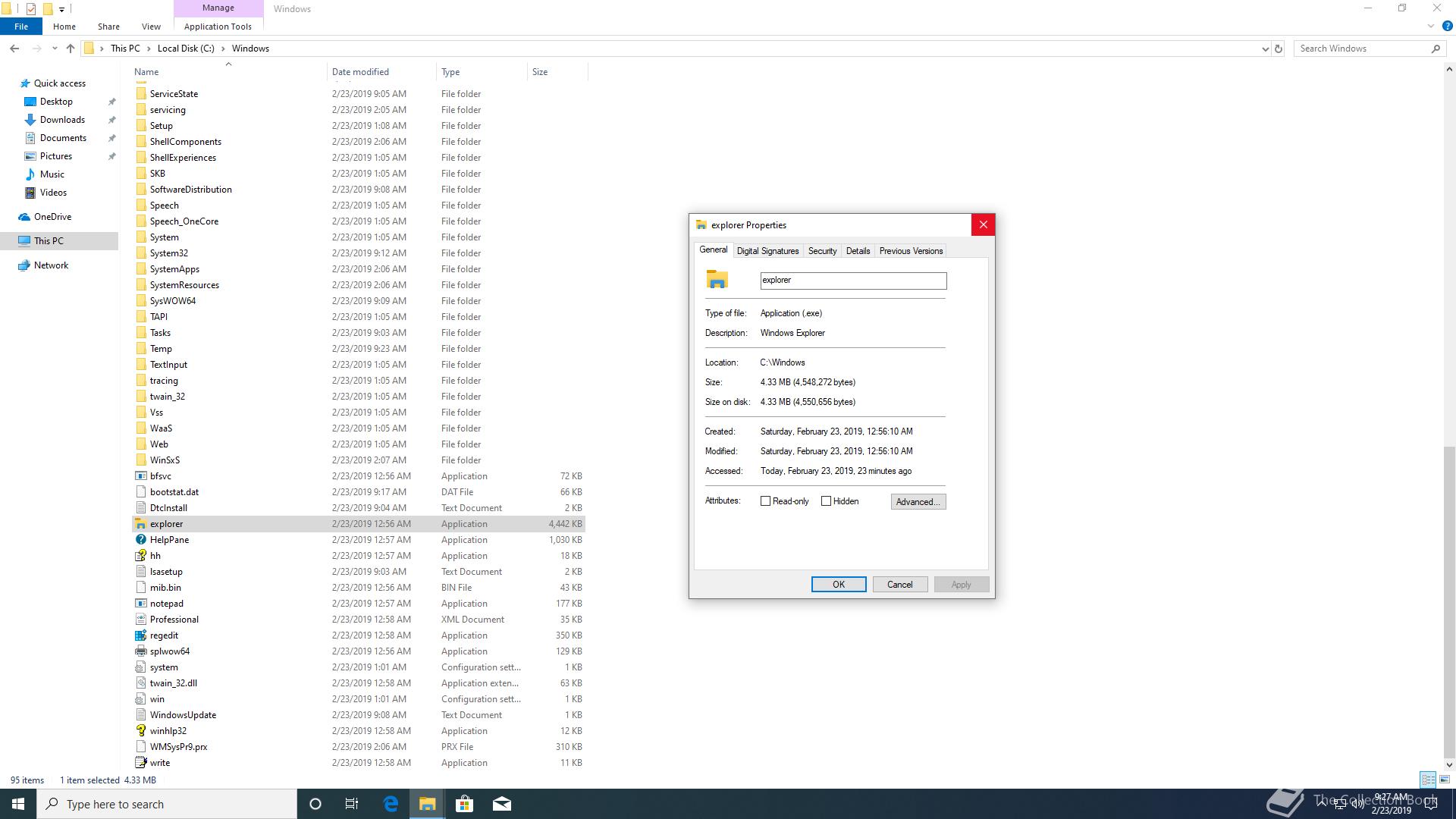Open the Advanced attributes dialog
1456x819 pixels.
tap(918, 502)
